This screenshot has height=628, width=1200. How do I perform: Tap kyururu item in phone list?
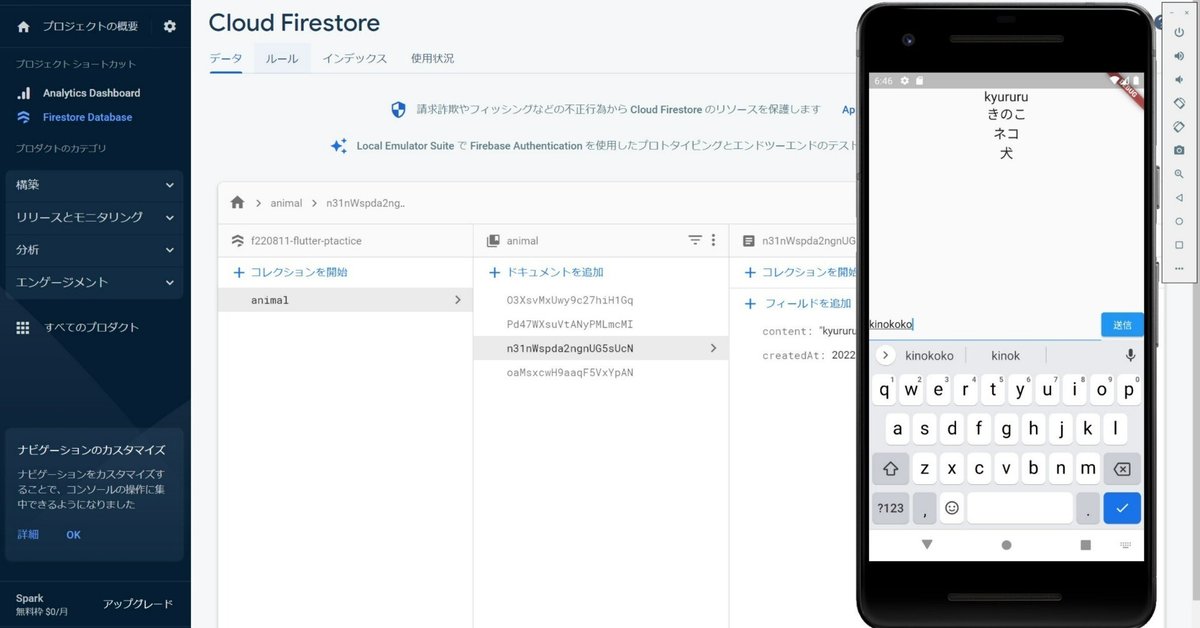1006,97
